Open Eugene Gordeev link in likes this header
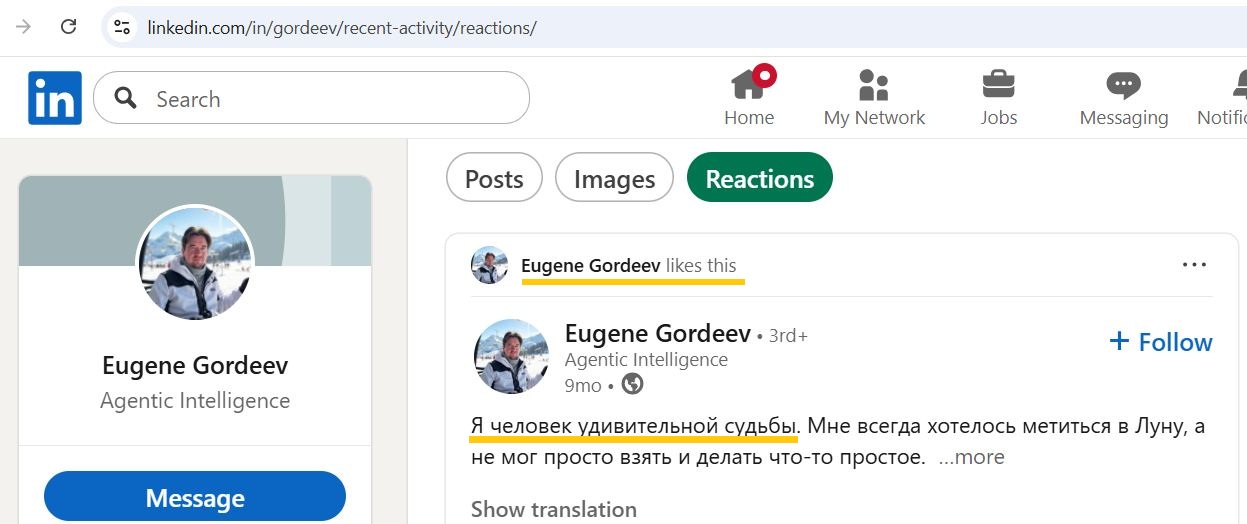 (591, 265)
